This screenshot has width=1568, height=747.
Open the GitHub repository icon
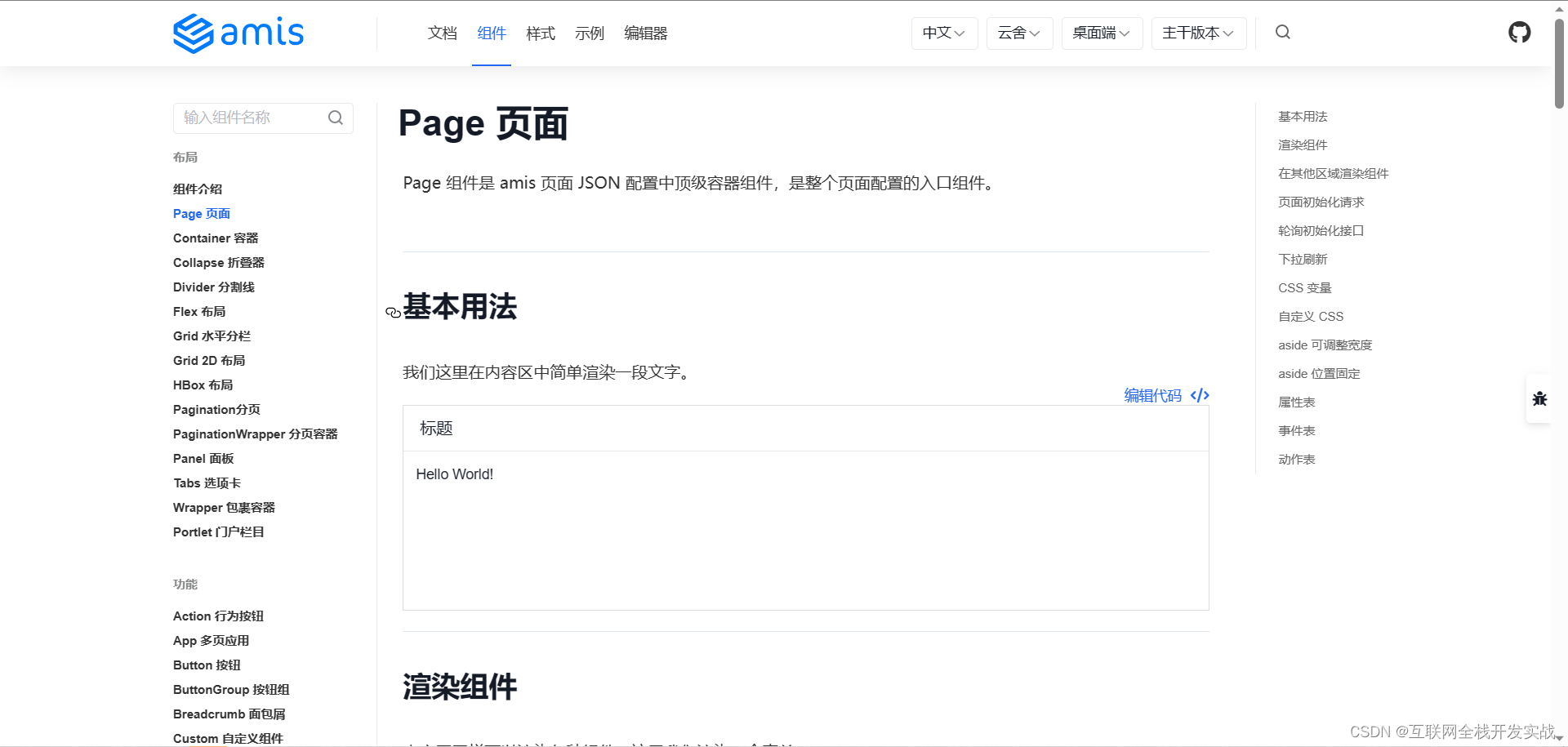tap(1519, 33)
